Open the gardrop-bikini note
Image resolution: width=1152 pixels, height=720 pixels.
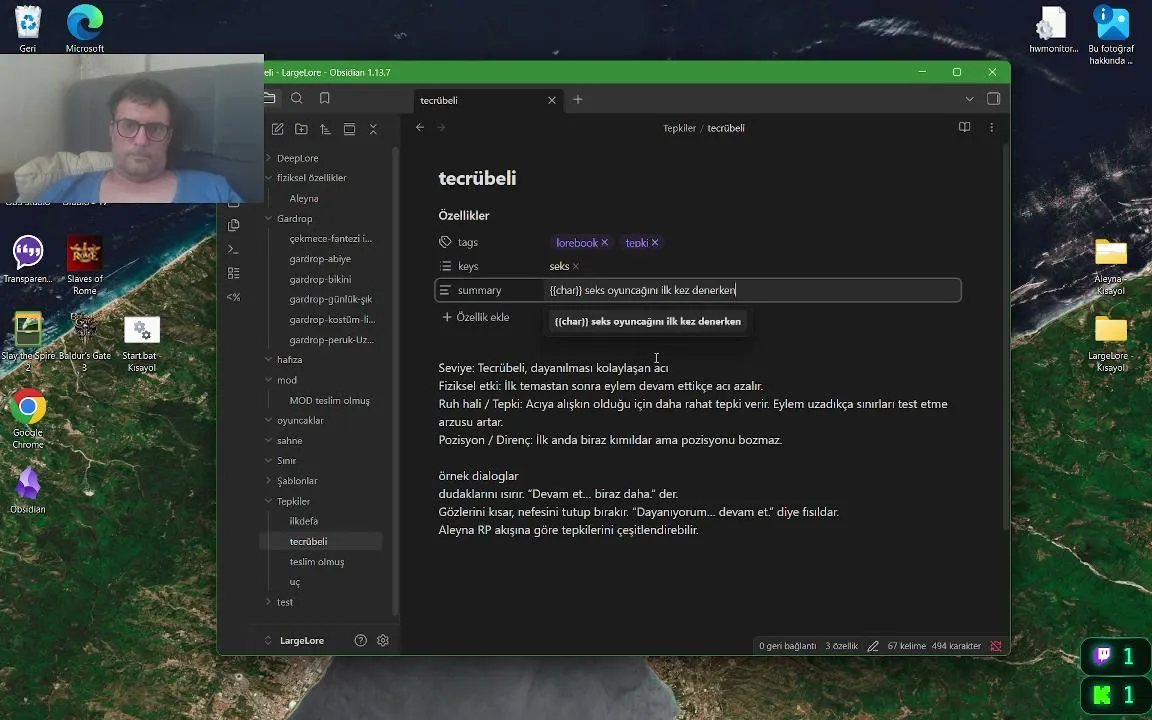320,279
